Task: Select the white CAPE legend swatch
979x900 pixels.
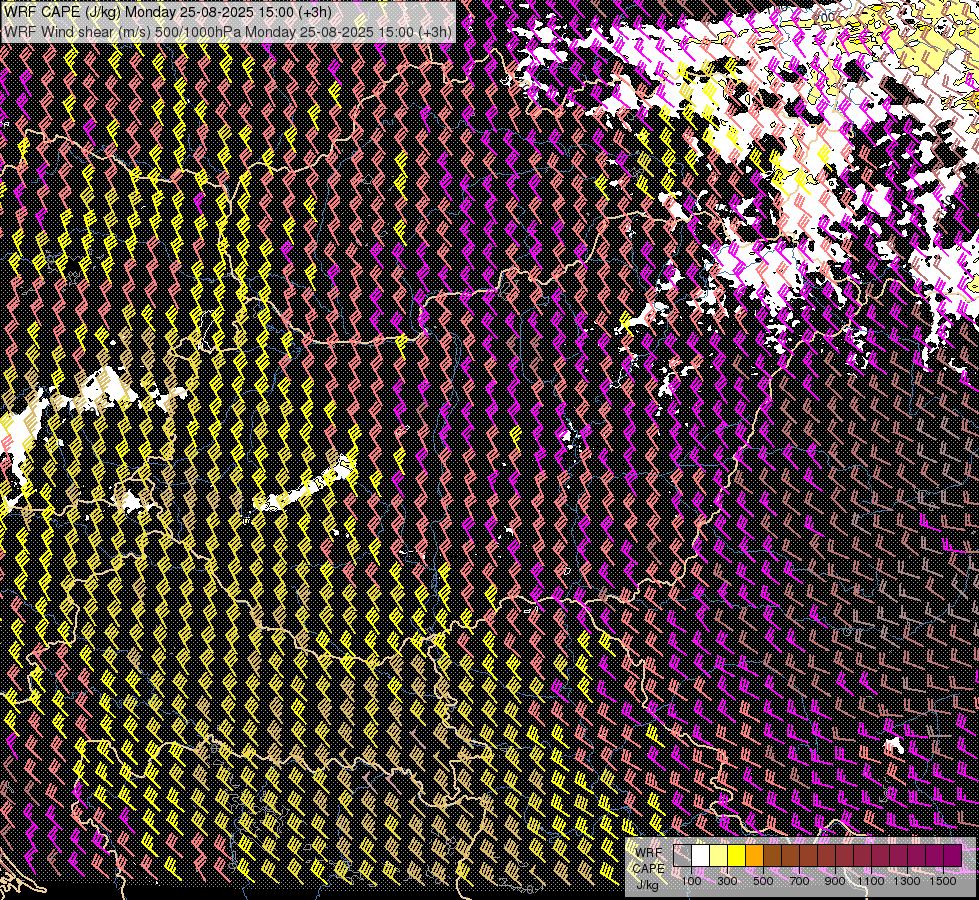Action: pyautogui.click(x=701, y=856)
